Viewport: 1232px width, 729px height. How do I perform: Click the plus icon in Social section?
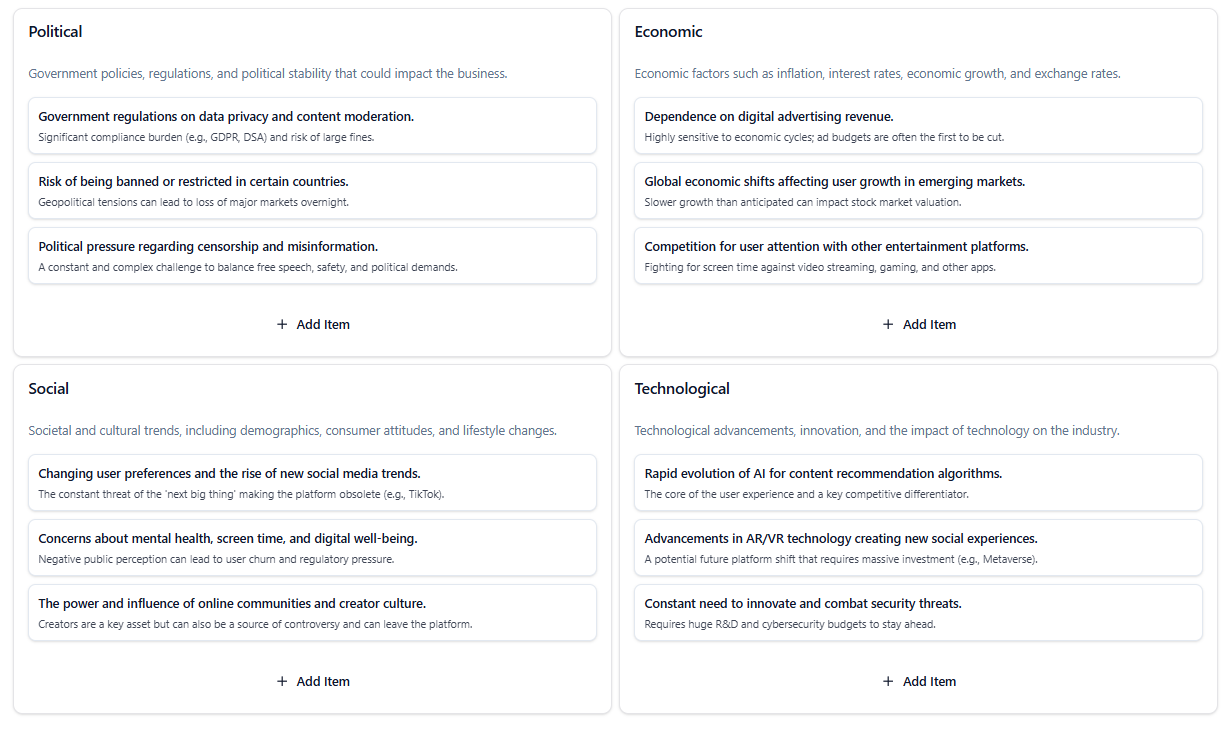282,682
